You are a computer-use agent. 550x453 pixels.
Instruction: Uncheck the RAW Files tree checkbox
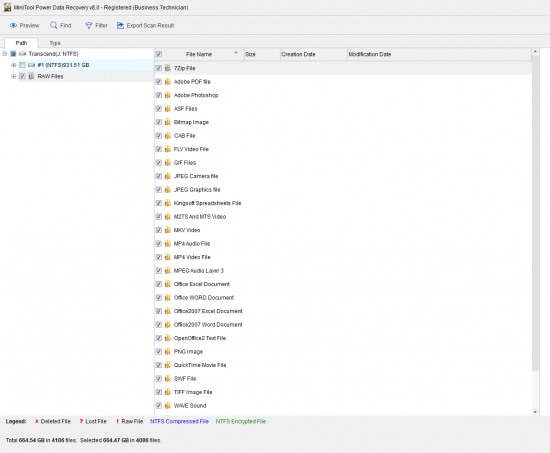(x=22, y=76)
